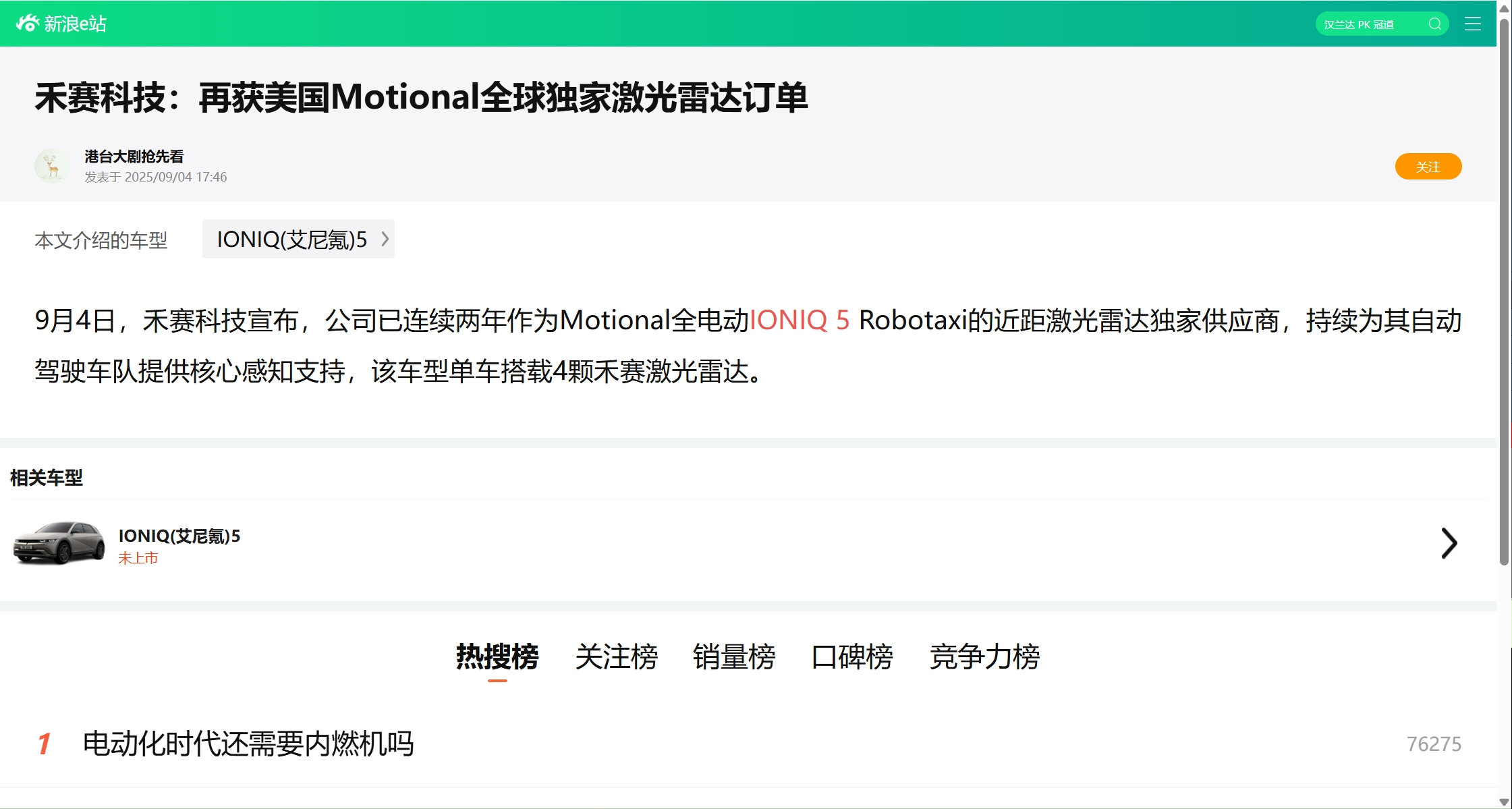Click the publish date 2025/09/04 17:46

pyautogui.click(x=175, y=177)
